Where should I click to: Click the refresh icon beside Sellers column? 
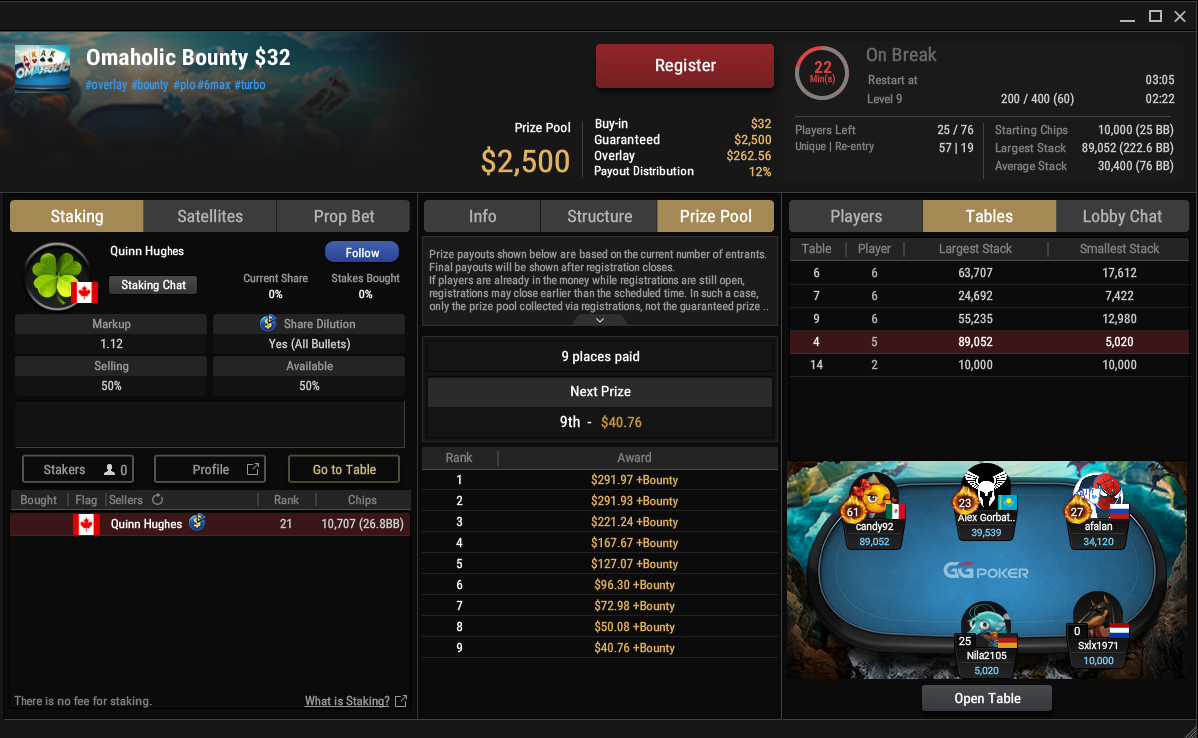click(157, 500)
